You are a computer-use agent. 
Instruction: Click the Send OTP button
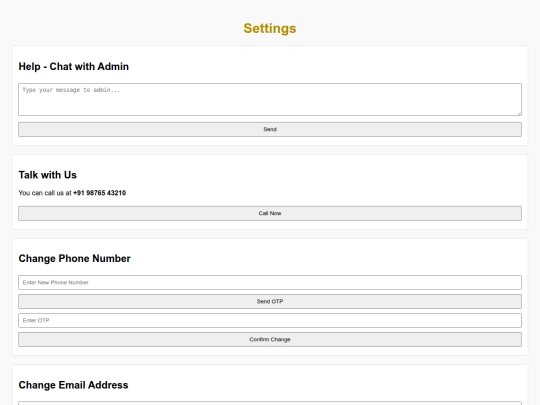coord(270,302)
